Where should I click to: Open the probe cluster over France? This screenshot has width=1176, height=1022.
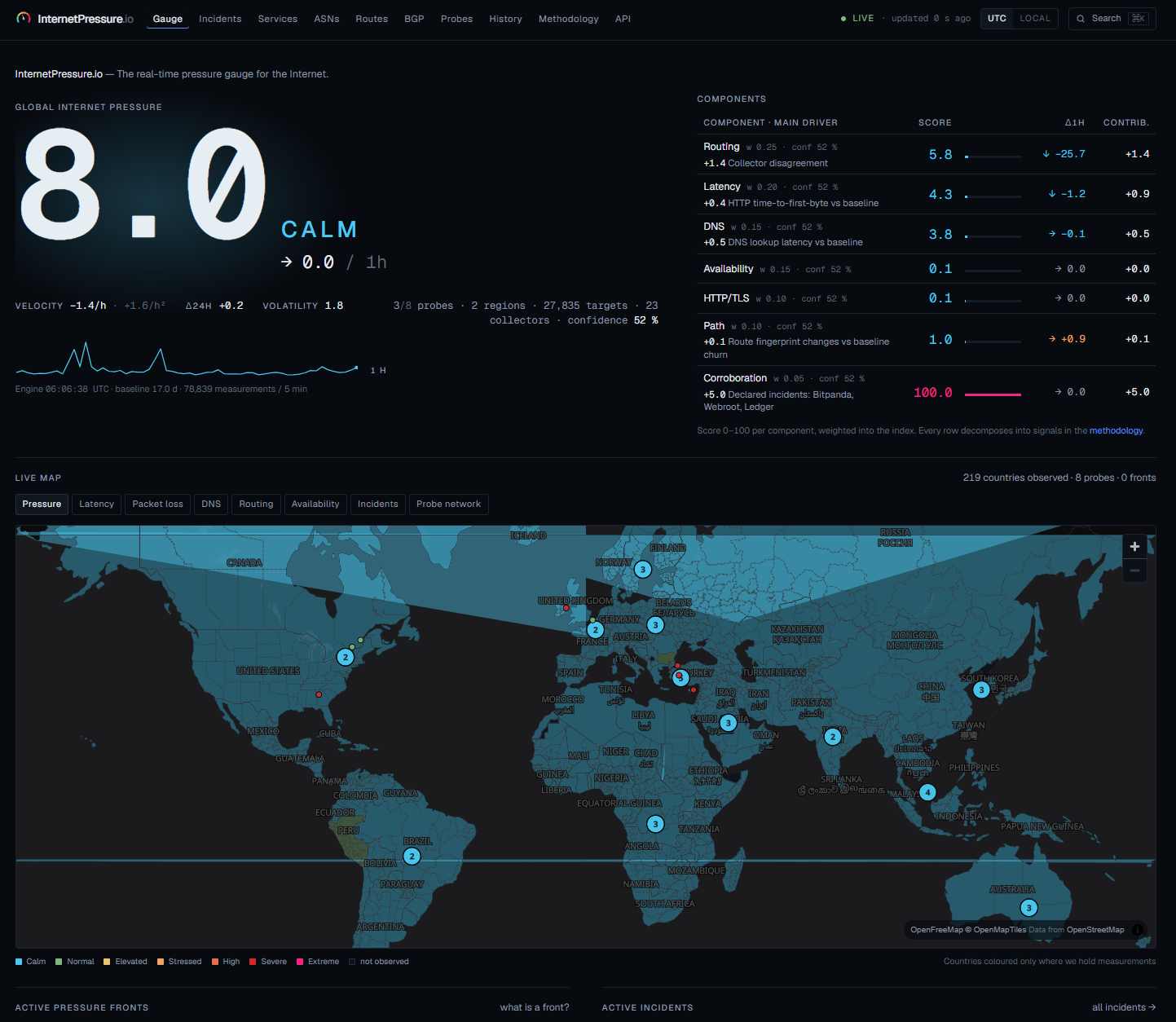point(596,630)
